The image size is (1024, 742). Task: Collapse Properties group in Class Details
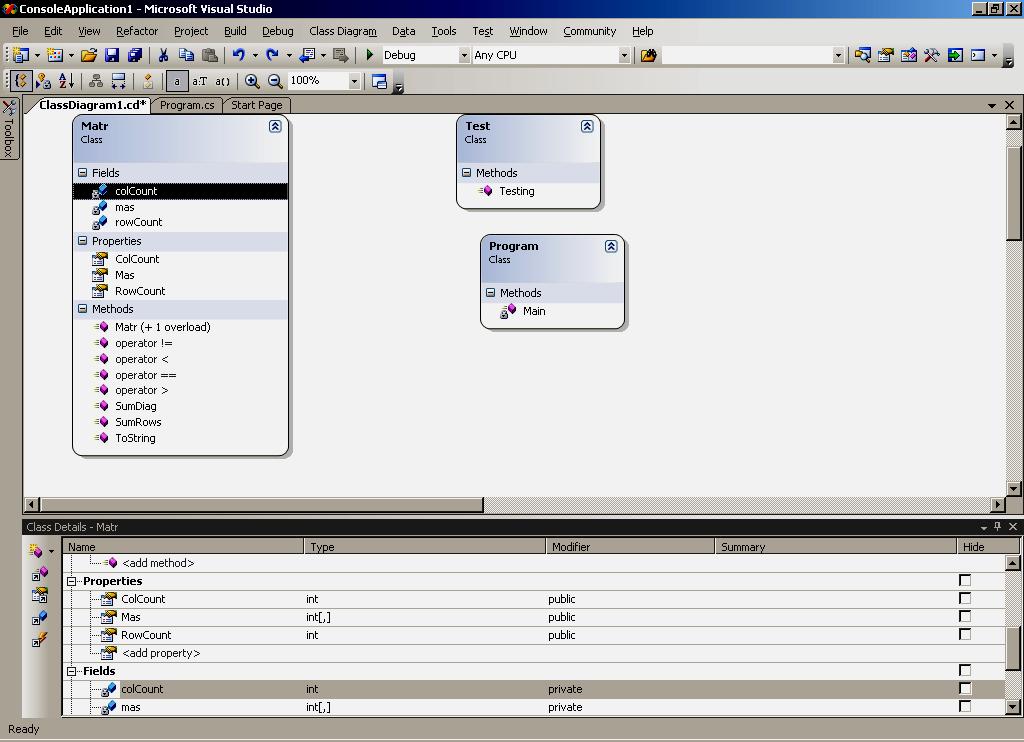coord(72,581)
